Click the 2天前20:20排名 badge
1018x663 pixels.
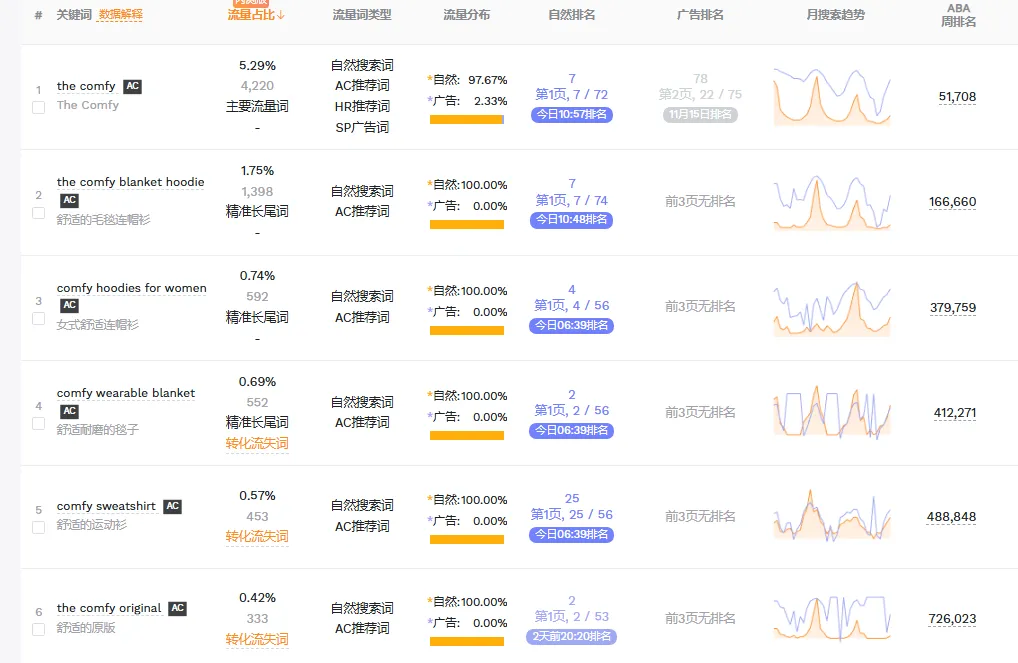(x=571, y=636)
